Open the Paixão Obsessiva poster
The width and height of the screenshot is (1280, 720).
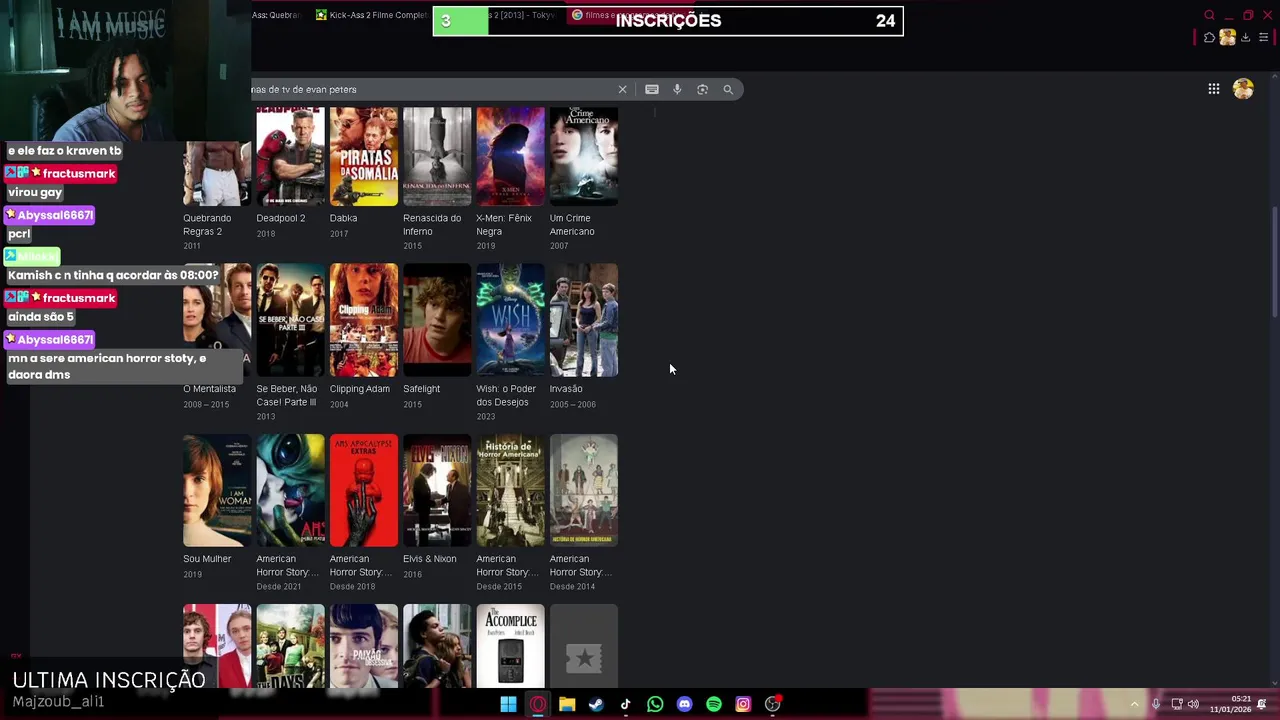point(364,646)
